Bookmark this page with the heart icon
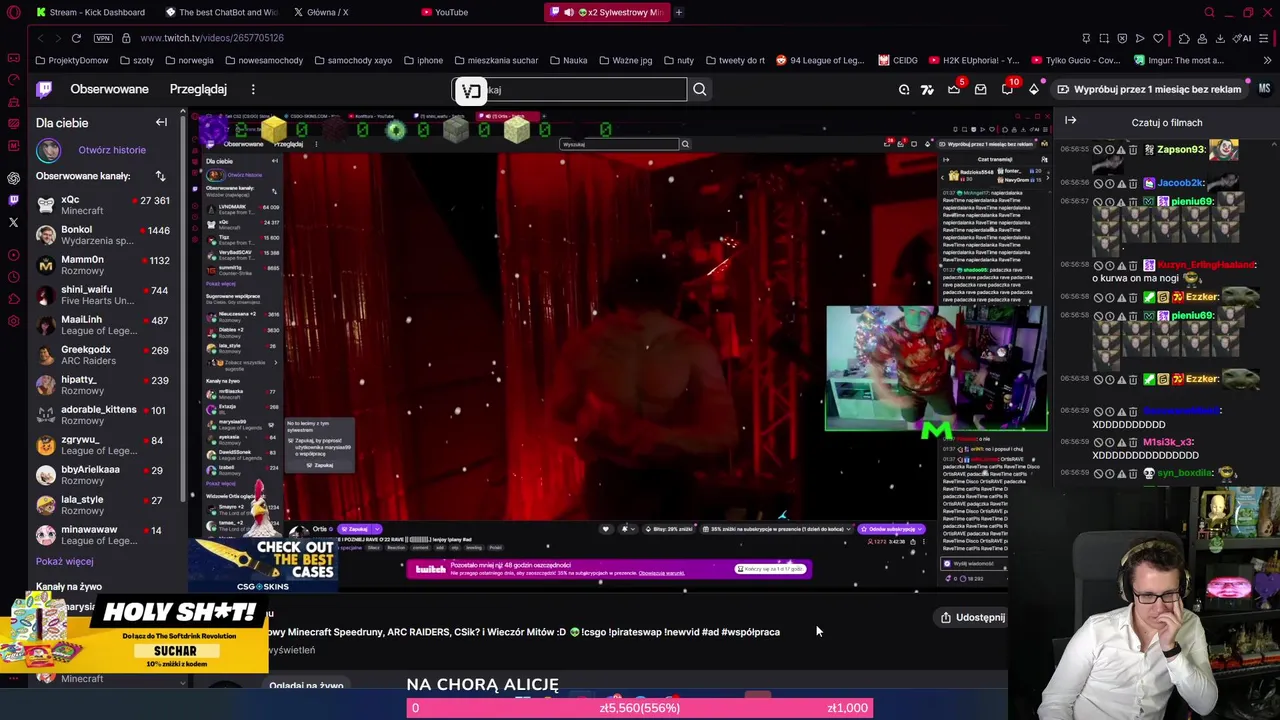Viewport: 1280px width, 720px height. [x=1158, y=38]
